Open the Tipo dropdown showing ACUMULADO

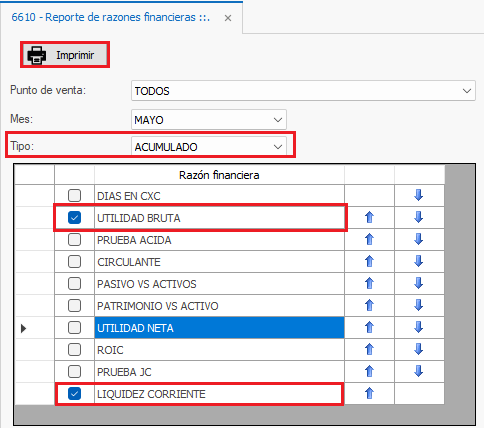tap(209, 146)
